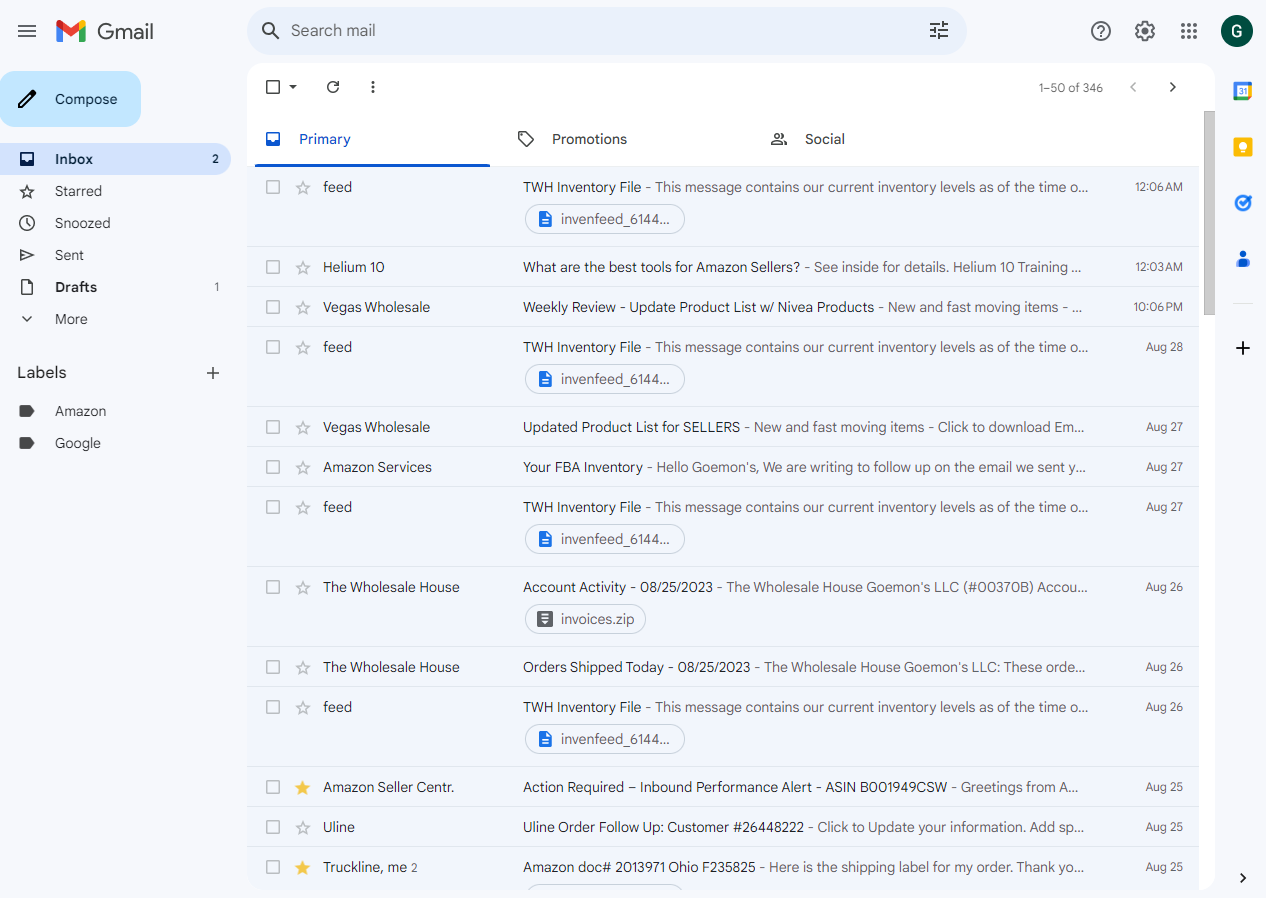Open 'Amazon doc# 2013971 Ohio F235825' email
This screenshot has height=898, width=1266.
pyautogui.click(x=722, y=867)
